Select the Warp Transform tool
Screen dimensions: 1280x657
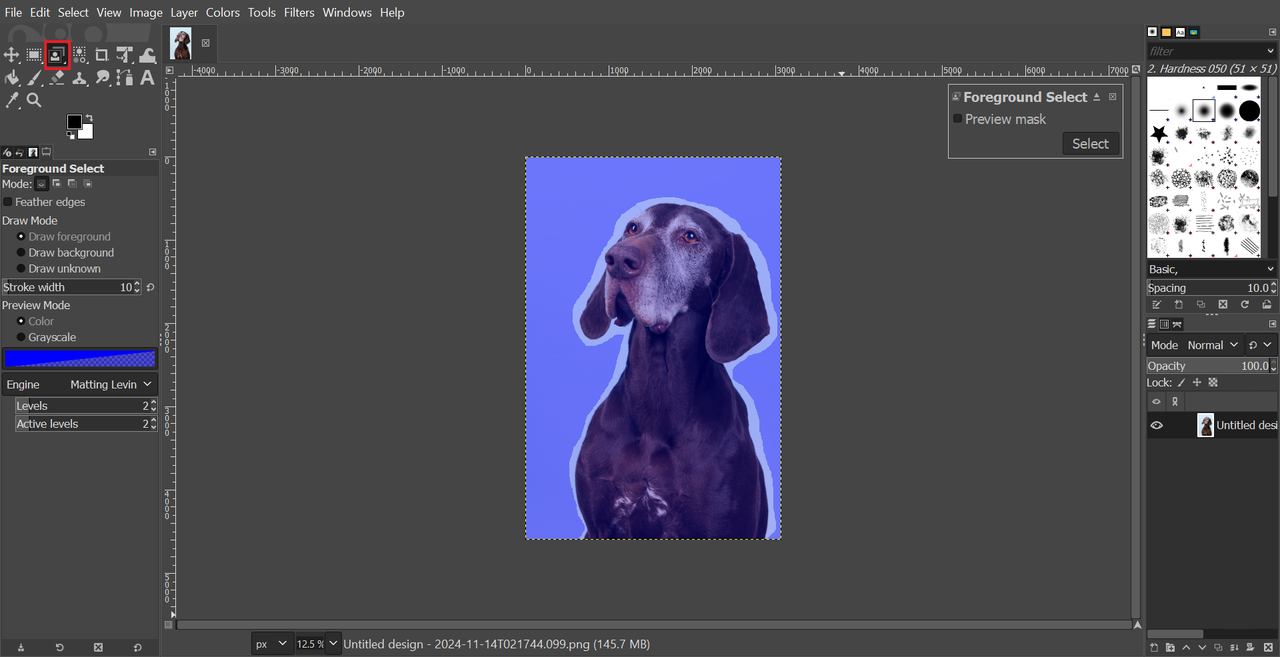coord(147,55)
